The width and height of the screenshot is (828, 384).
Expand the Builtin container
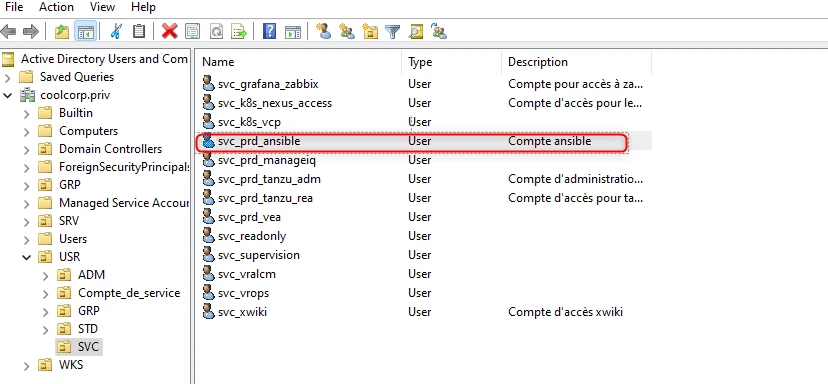click(26, 114)
